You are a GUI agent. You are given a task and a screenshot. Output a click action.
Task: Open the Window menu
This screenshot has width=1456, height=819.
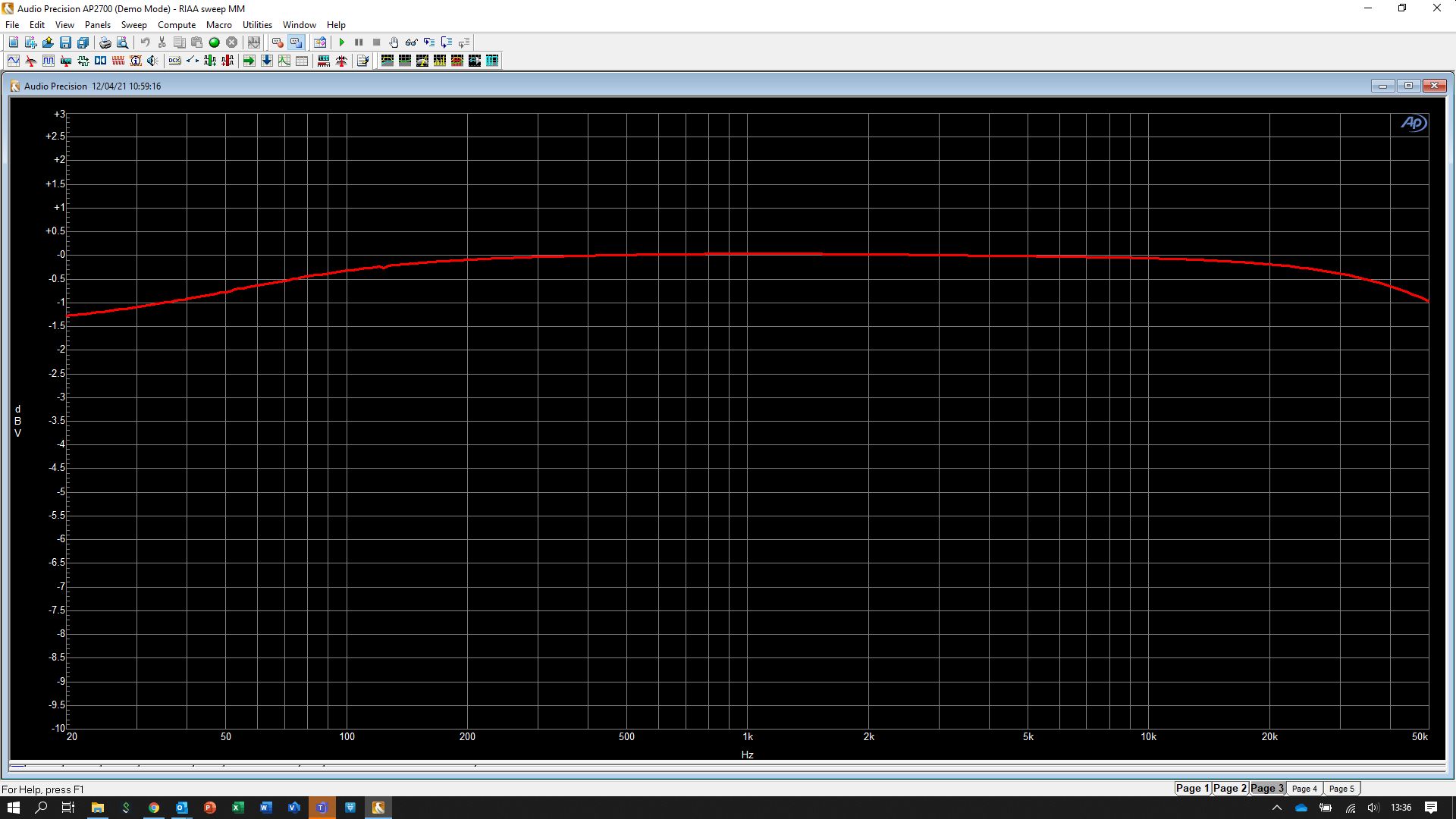(x=299, y=25)
